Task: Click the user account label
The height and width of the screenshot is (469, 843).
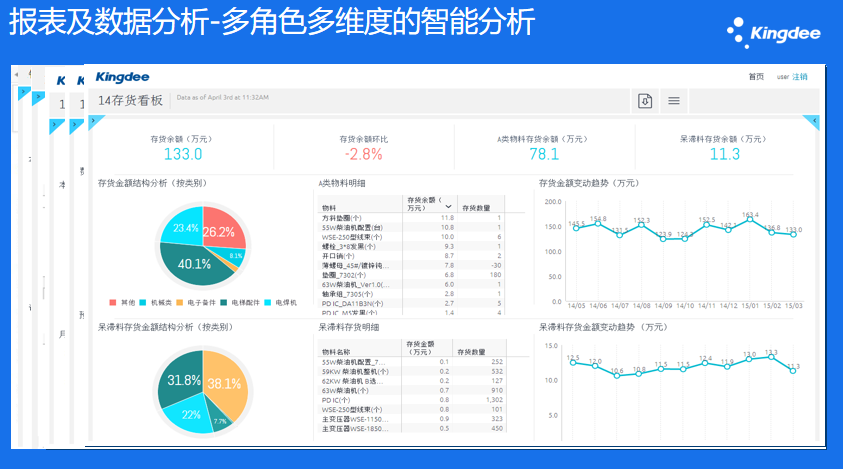Action: pyautogui.click(x=782, y=77)
